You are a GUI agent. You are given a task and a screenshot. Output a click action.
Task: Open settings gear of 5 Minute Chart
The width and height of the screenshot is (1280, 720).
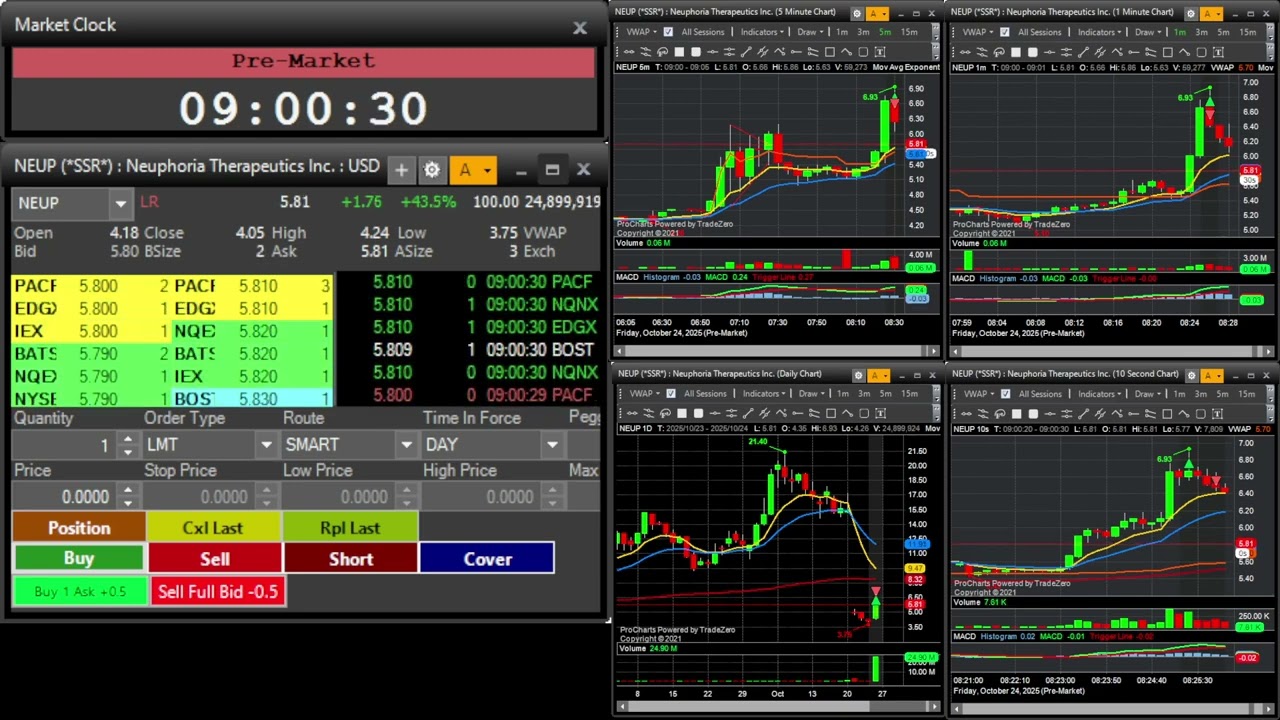tap(857, 13)
